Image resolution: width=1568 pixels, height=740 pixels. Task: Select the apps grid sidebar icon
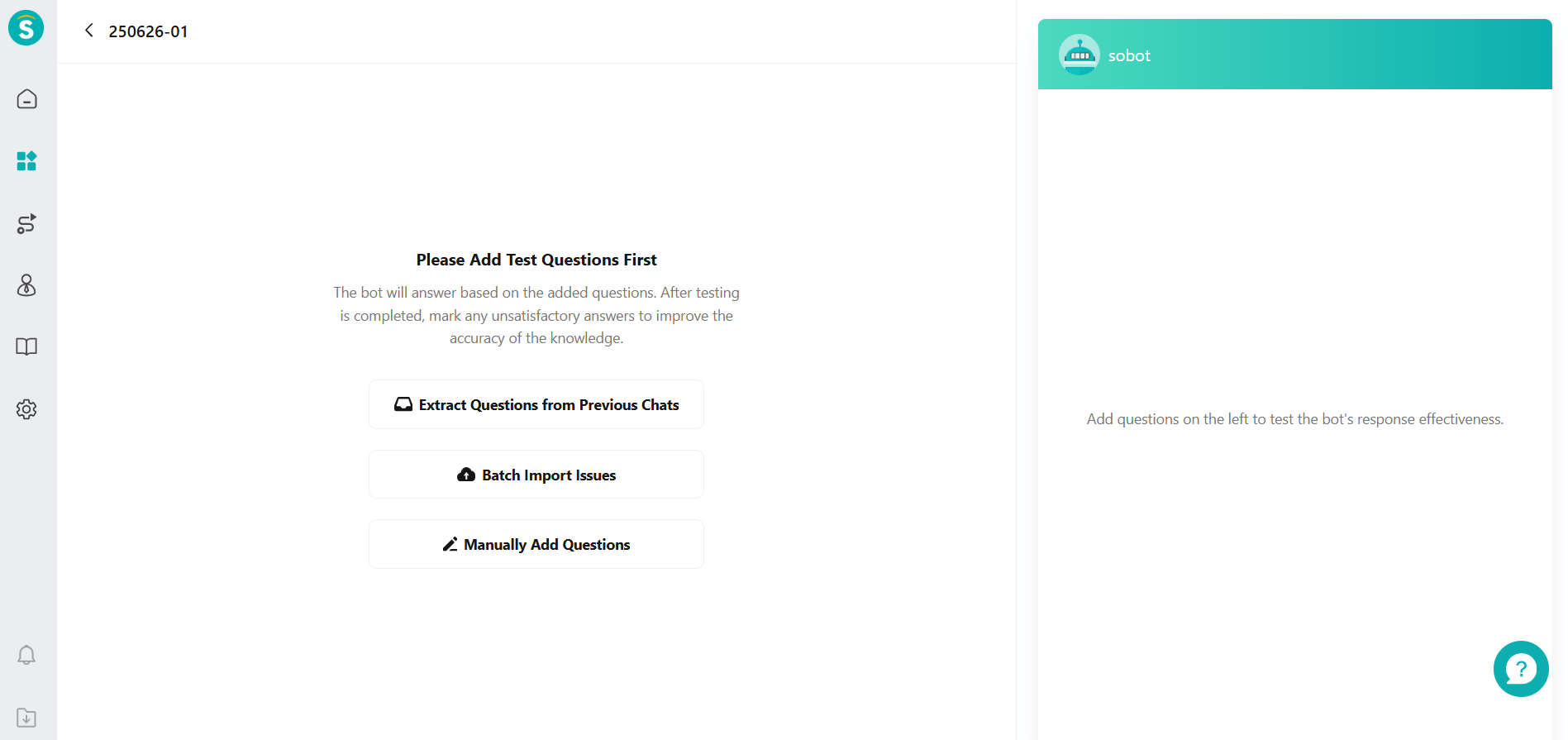(26, 161)
